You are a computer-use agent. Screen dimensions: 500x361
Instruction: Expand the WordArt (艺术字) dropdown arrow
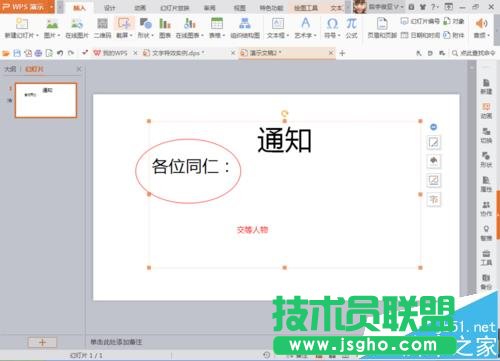point(315,35)
